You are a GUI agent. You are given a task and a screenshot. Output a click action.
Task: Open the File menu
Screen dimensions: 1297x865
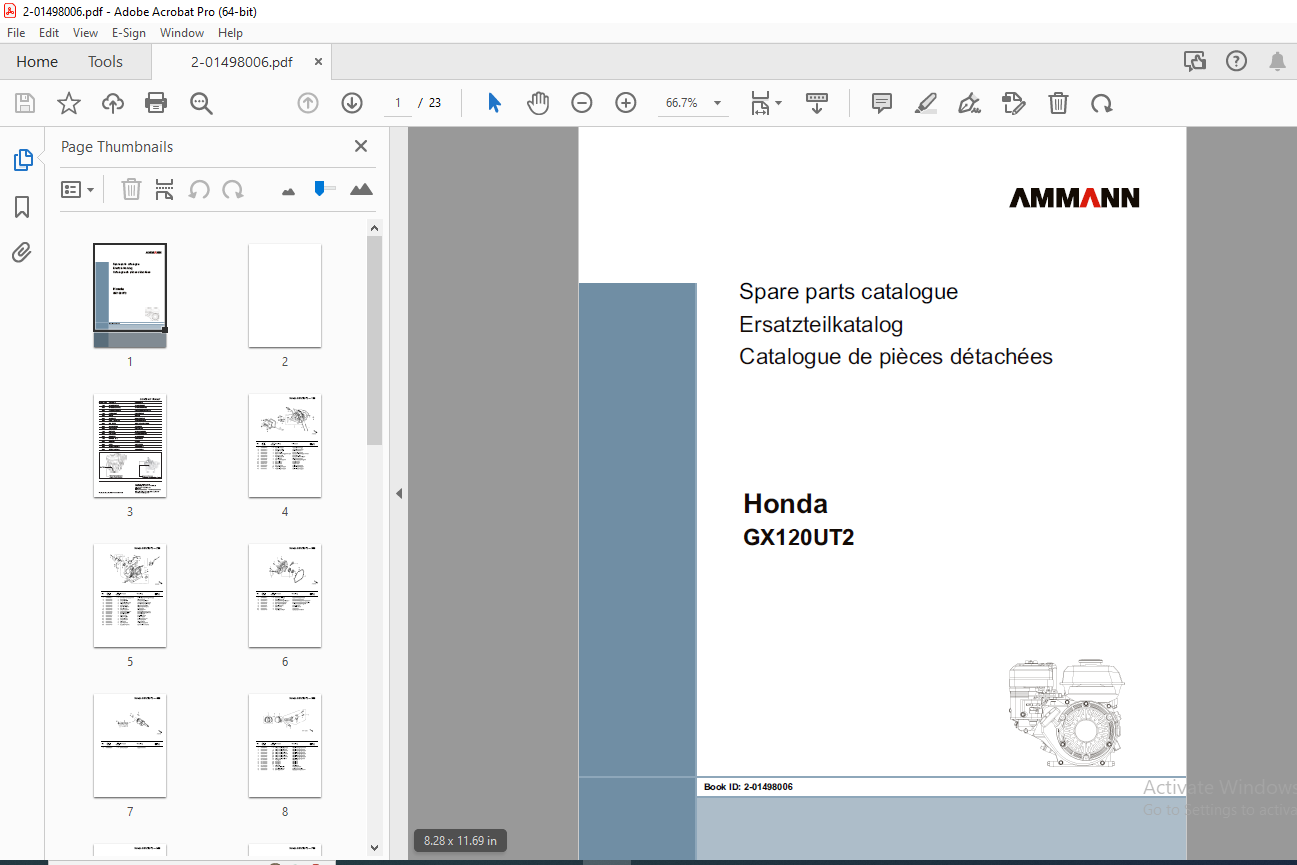coord(16,33)
